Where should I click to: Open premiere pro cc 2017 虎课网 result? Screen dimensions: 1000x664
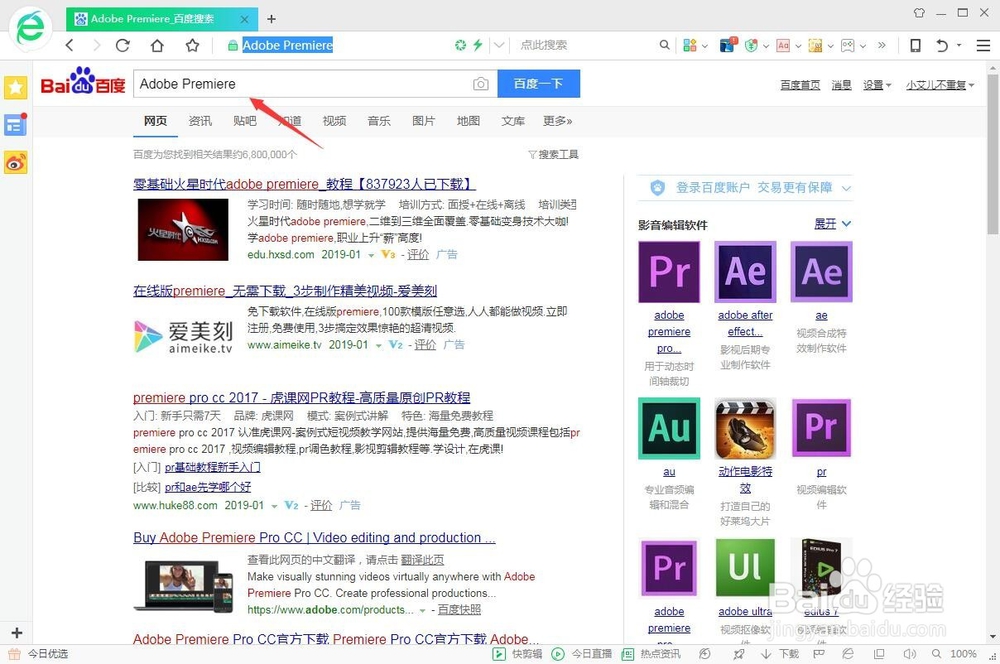pos(302,397)
